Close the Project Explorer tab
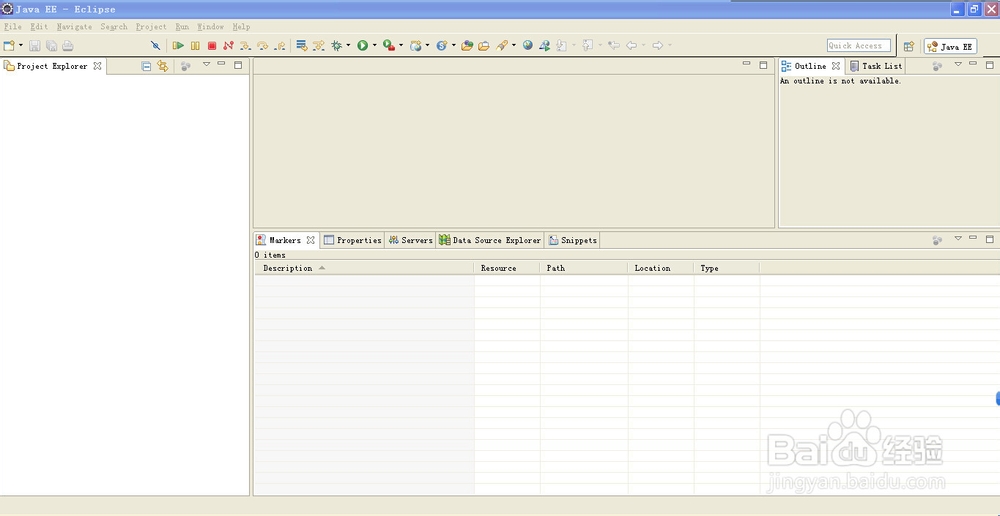The image size is (1000, 516). (98, 66)
